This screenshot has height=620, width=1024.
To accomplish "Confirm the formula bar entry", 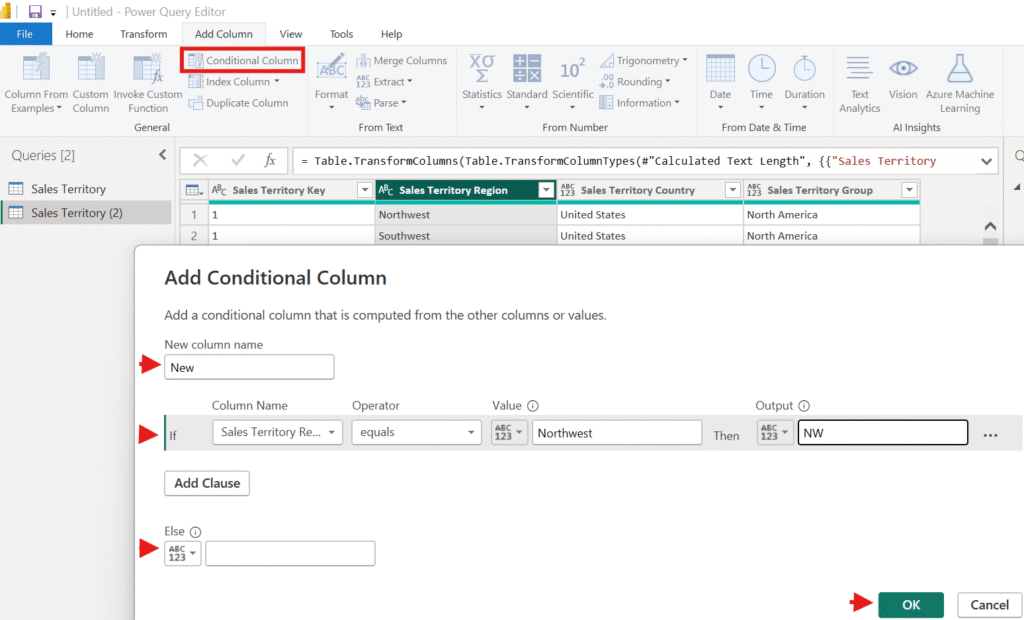I will tap(238, 161).
